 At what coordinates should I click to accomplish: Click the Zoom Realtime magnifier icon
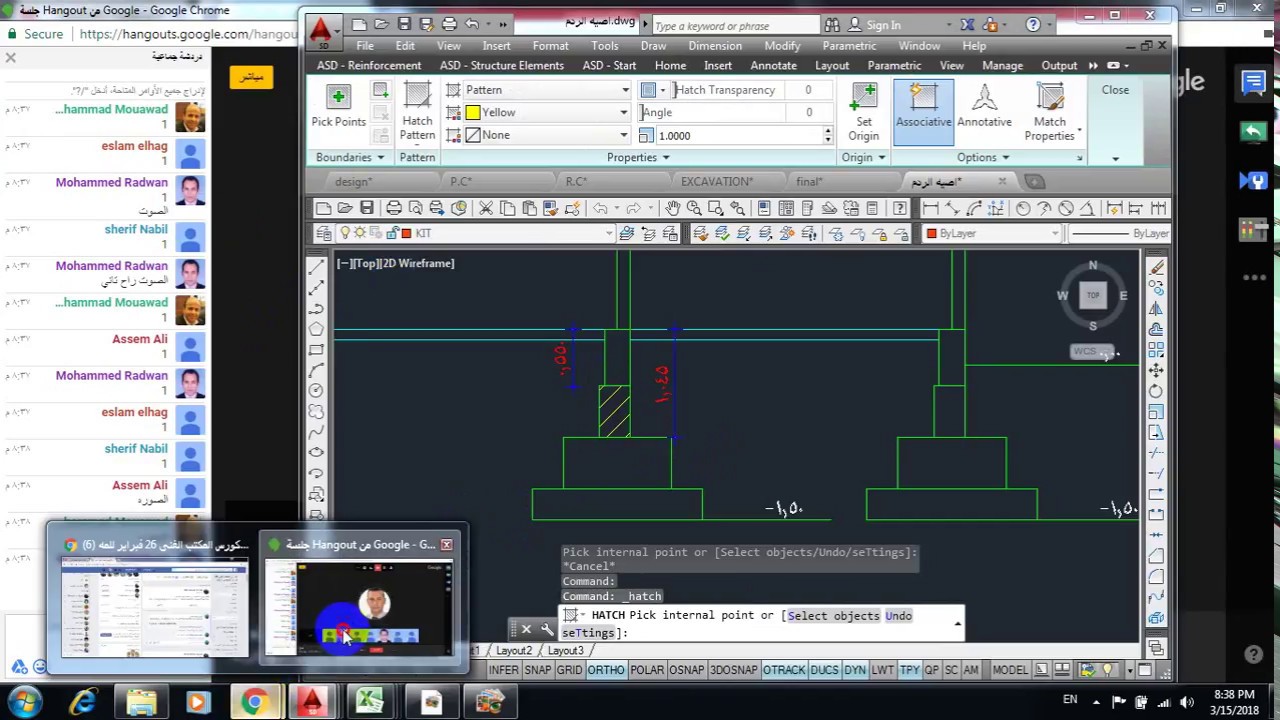694,208
